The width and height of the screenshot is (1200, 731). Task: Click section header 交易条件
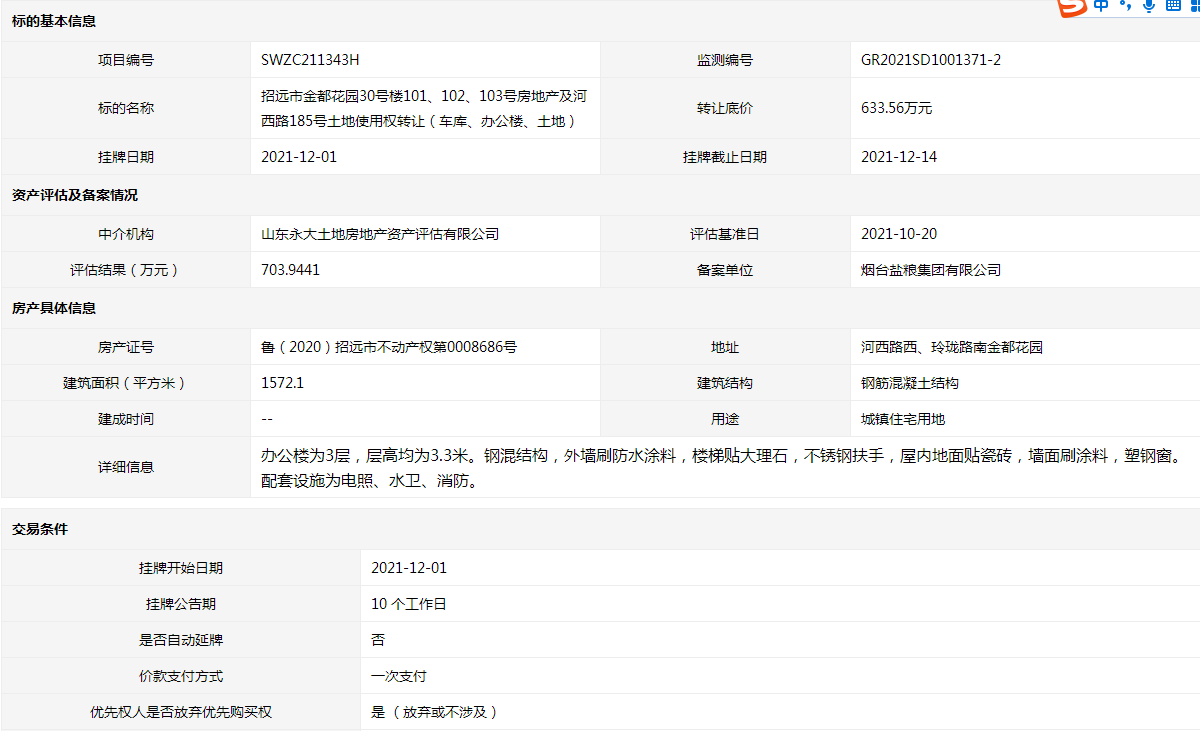tap(40, 529)
